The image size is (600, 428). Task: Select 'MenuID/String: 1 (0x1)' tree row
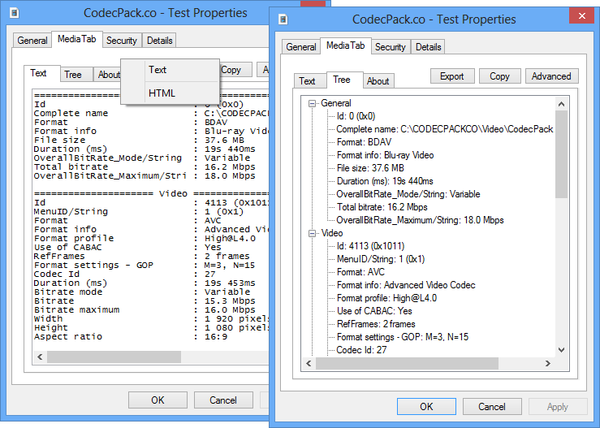[x=381, y=259]
